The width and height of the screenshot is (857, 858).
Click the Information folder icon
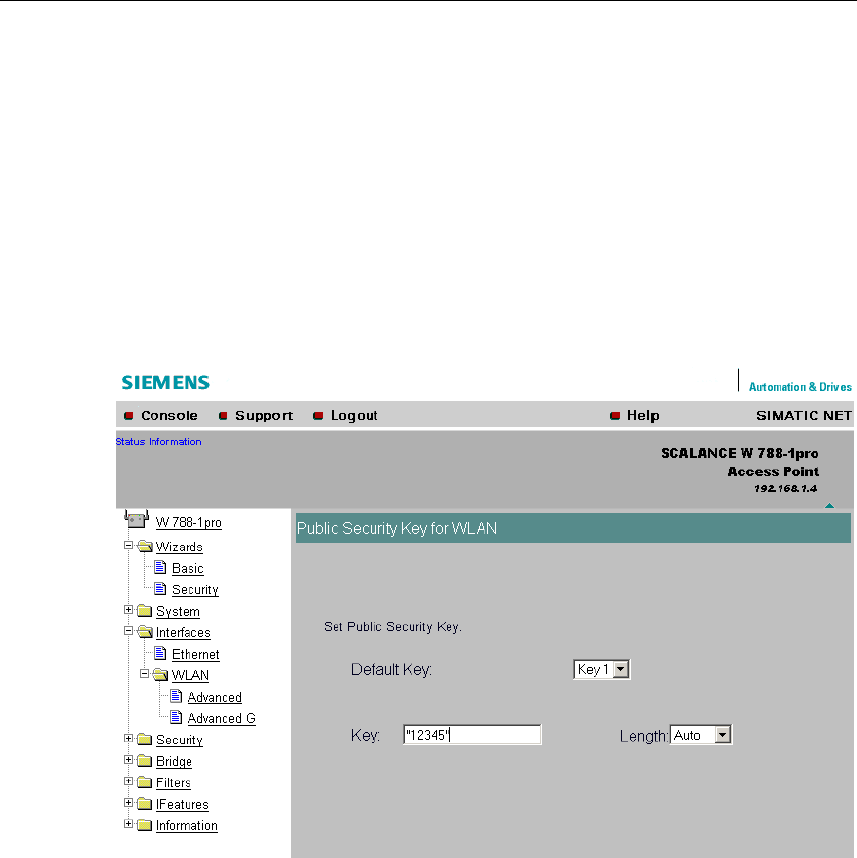point(144,825)
